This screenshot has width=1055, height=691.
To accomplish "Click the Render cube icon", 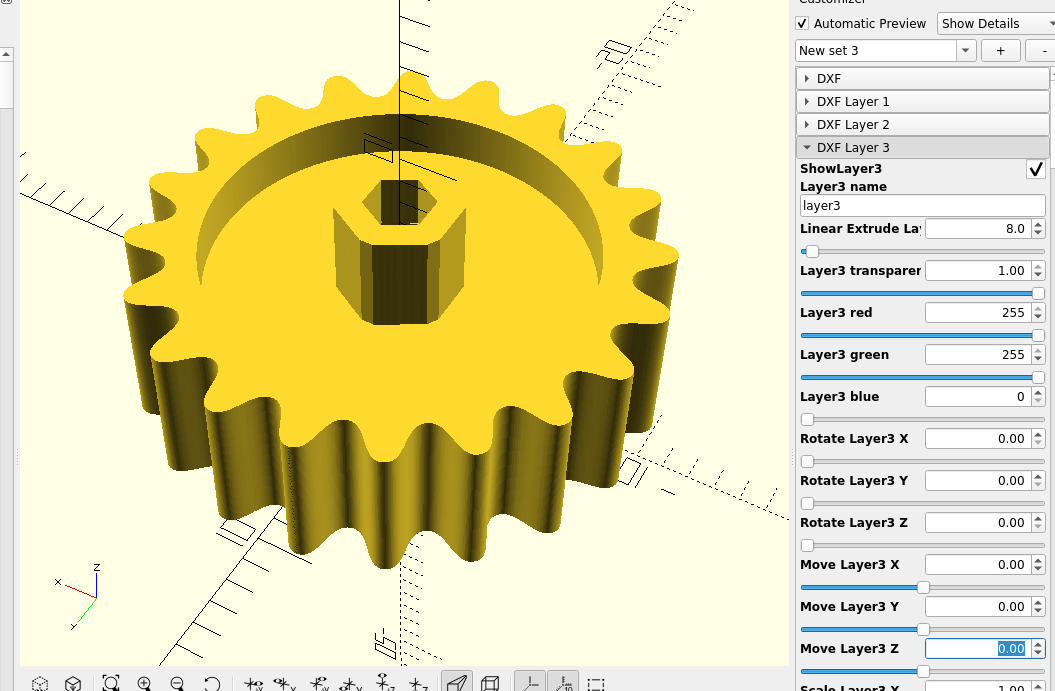I will pyautogui.click(x=73, y=684).
